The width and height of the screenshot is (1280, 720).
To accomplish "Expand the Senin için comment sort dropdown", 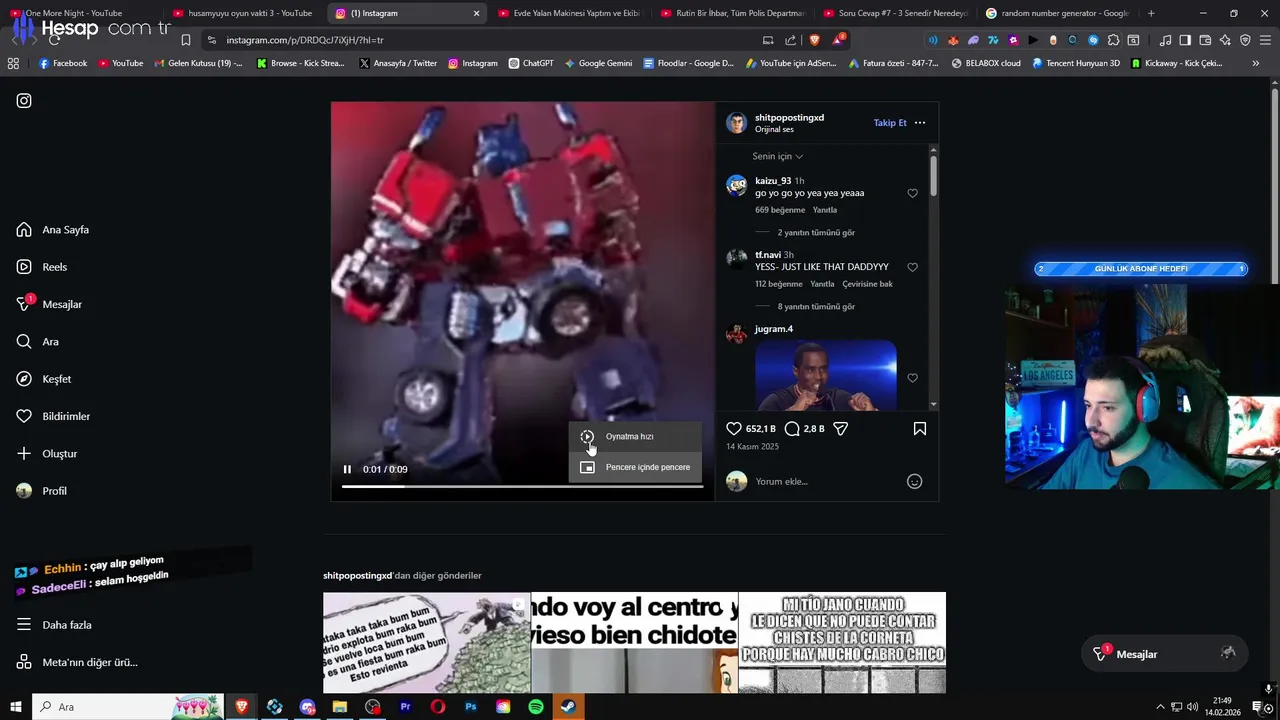I will tap(777, 156).
